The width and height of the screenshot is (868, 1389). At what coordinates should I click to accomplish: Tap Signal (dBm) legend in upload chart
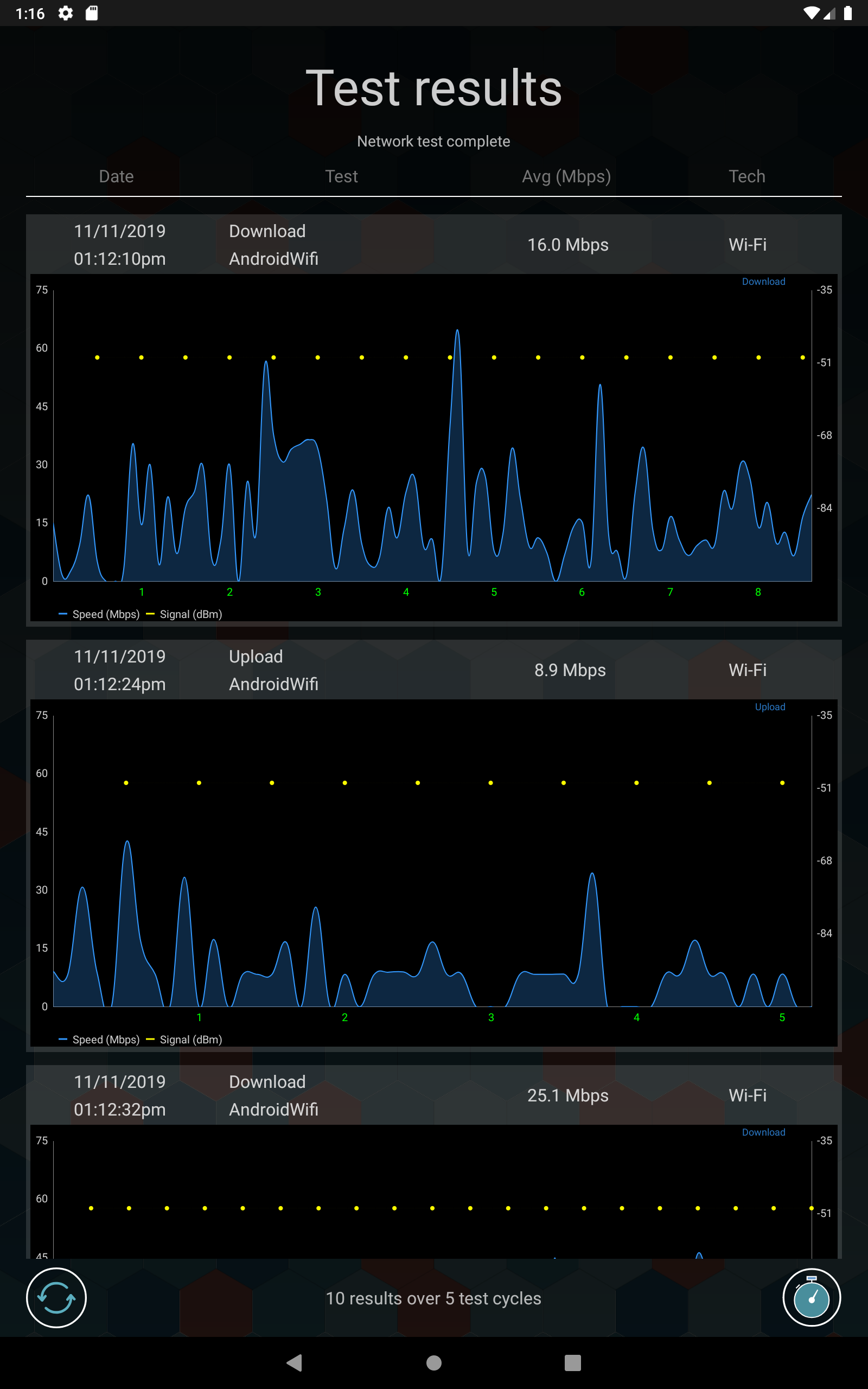click(184, 1040)
